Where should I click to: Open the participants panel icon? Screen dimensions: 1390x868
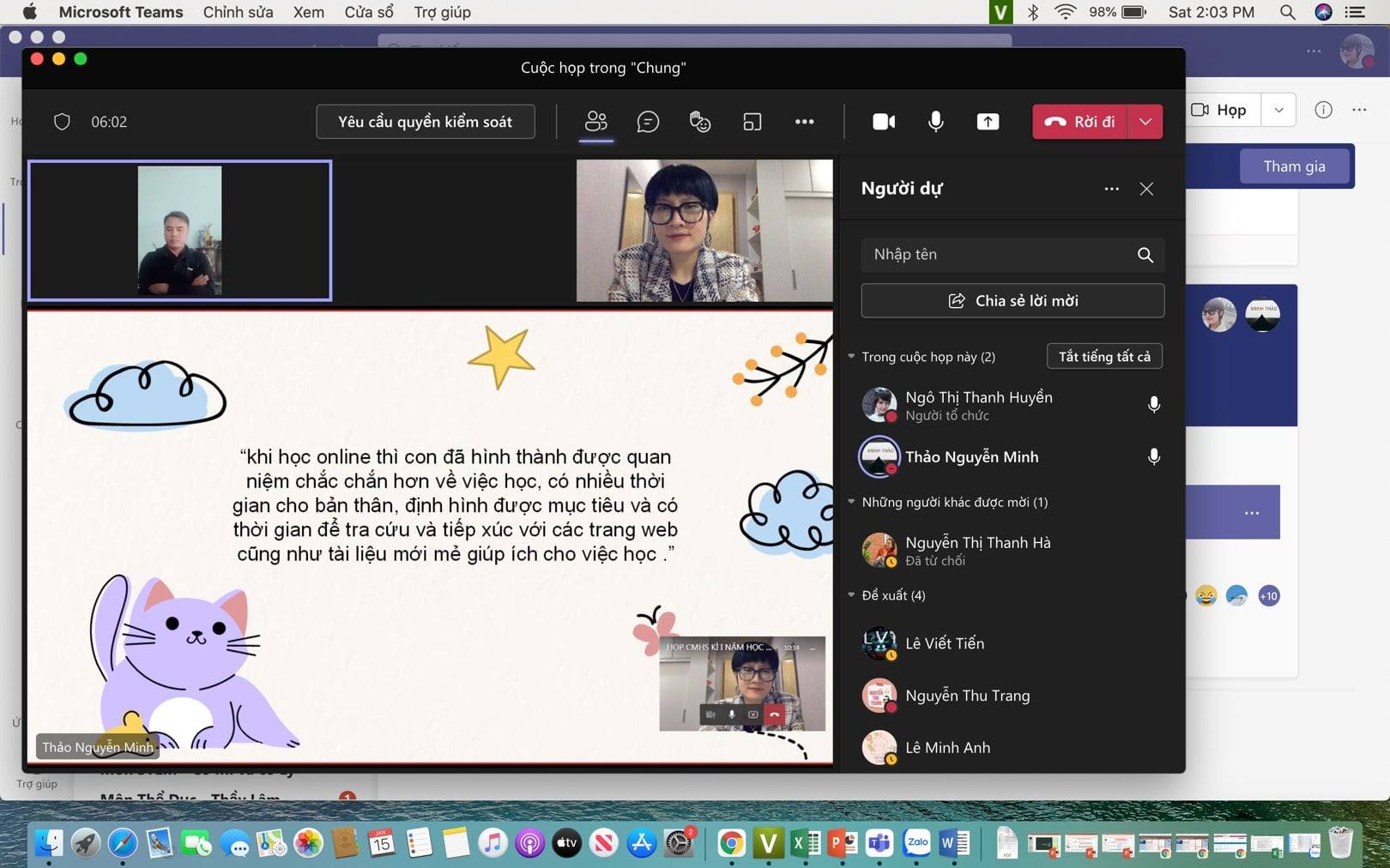click(x=595, y=122)
